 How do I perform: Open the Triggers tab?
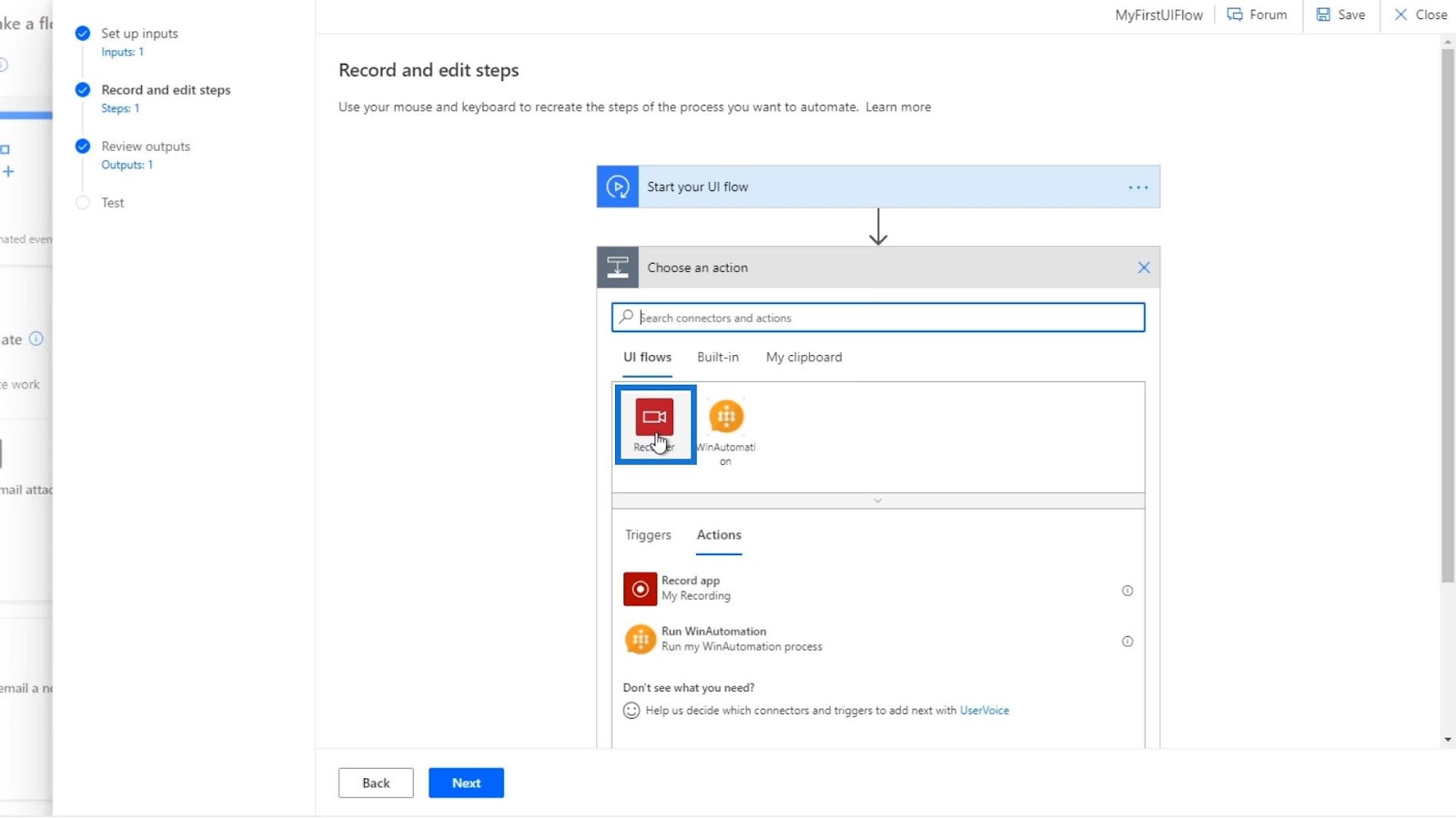[648, 535]
